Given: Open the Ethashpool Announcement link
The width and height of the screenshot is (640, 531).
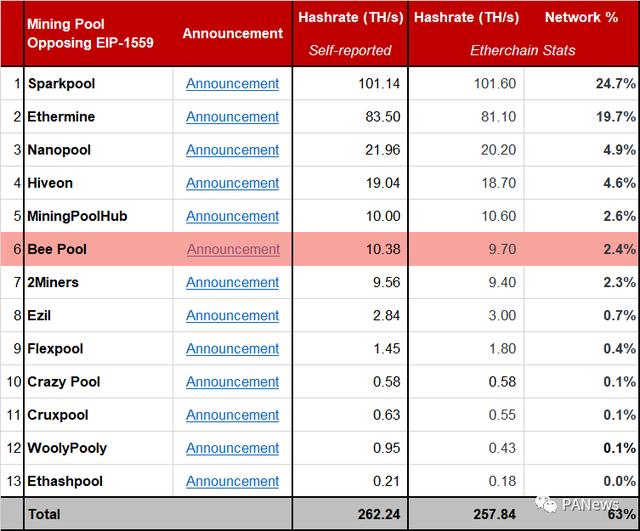Looking at the screenshot, I should pos(232,481).
